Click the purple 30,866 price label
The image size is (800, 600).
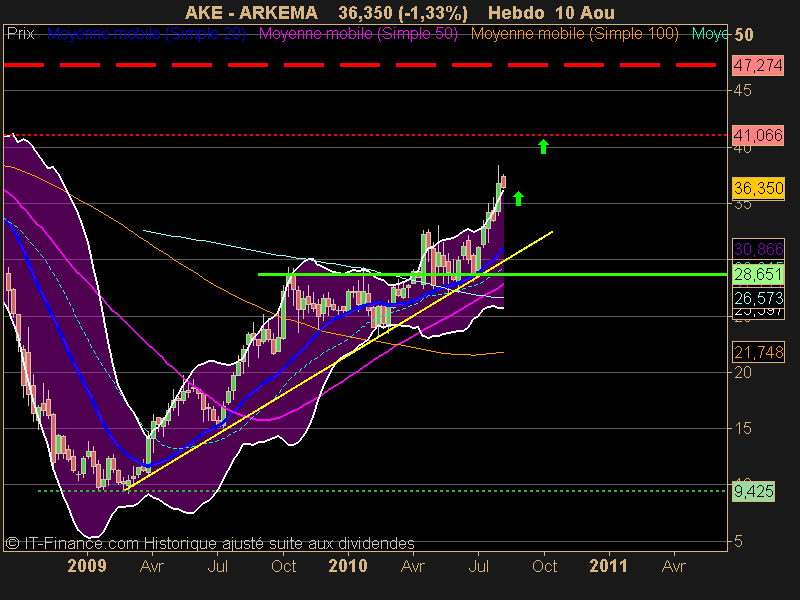tap(758, 249)
